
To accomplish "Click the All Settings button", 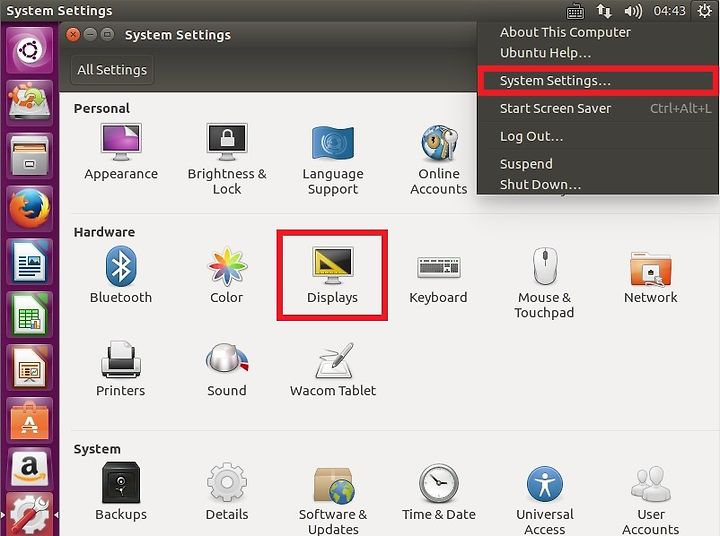I will click(x=112, y=70).
